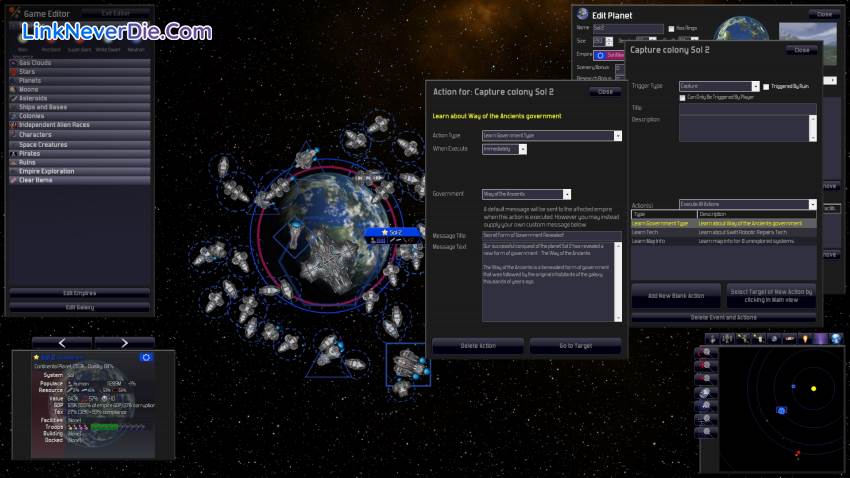
Task: Click the Delete Action button
Action: (x=478, y=346)
